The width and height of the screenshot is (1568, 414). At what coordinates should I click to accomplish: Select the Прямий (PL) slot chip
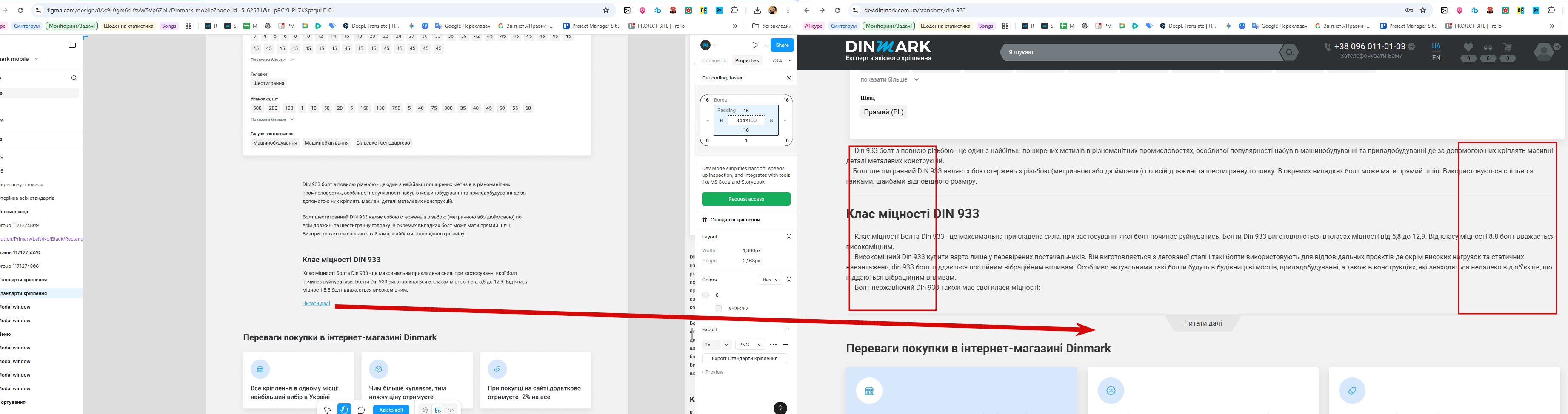point(883,112)
